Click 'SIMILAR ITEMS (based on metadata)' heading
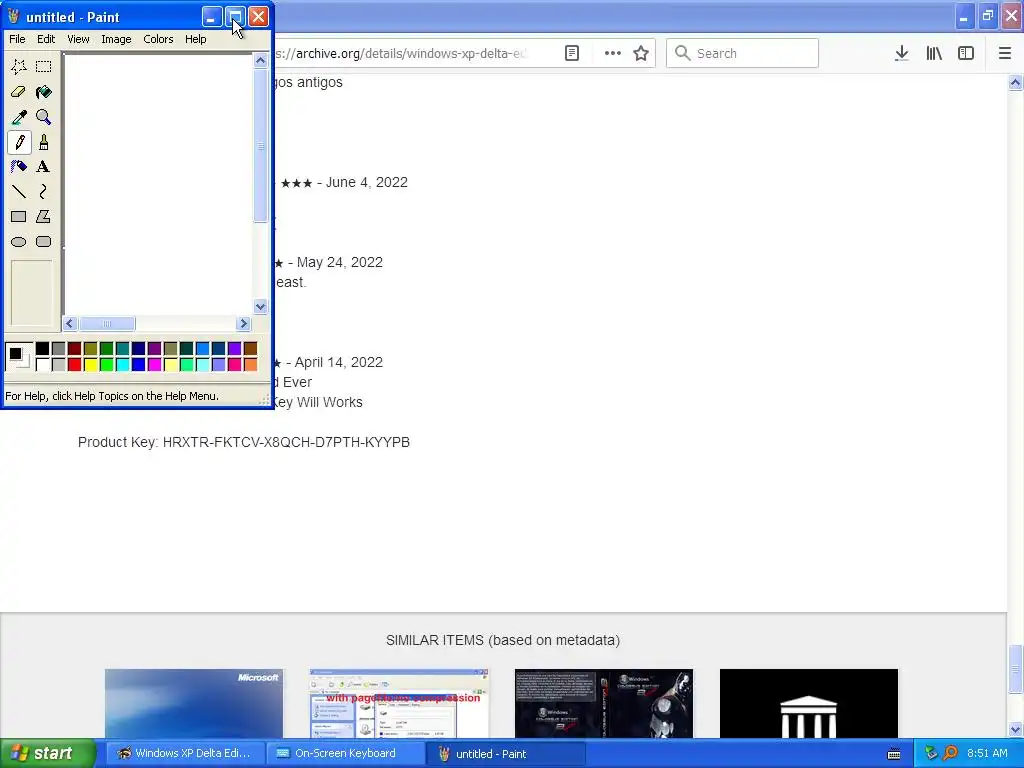 (x=503, y=640)
